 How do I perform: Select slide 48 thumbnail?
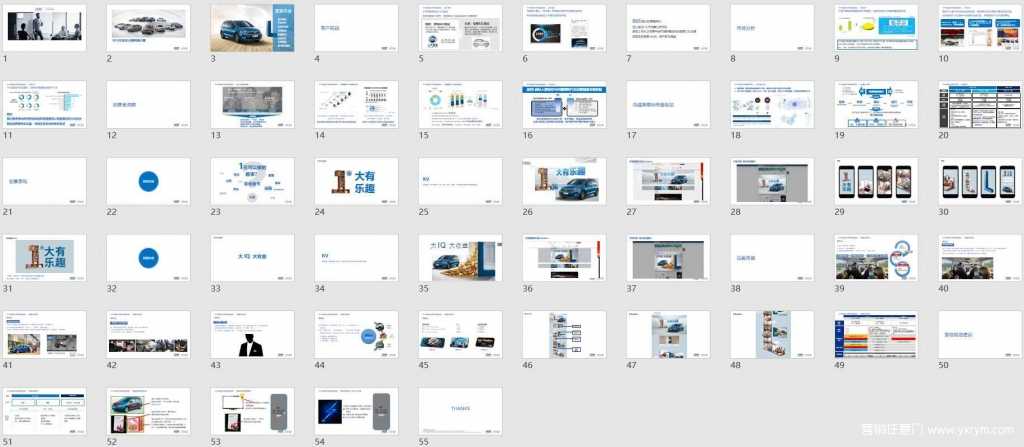[x=772, y=334]
